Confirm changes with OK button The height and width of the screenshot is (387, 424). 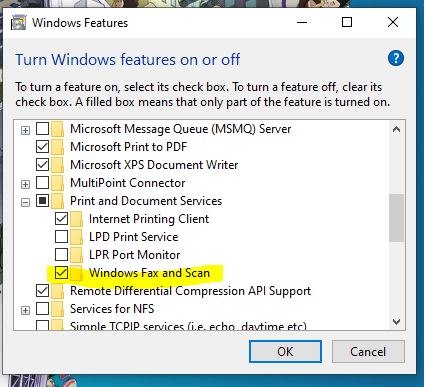pyautogui.click(x=285, y=351)
